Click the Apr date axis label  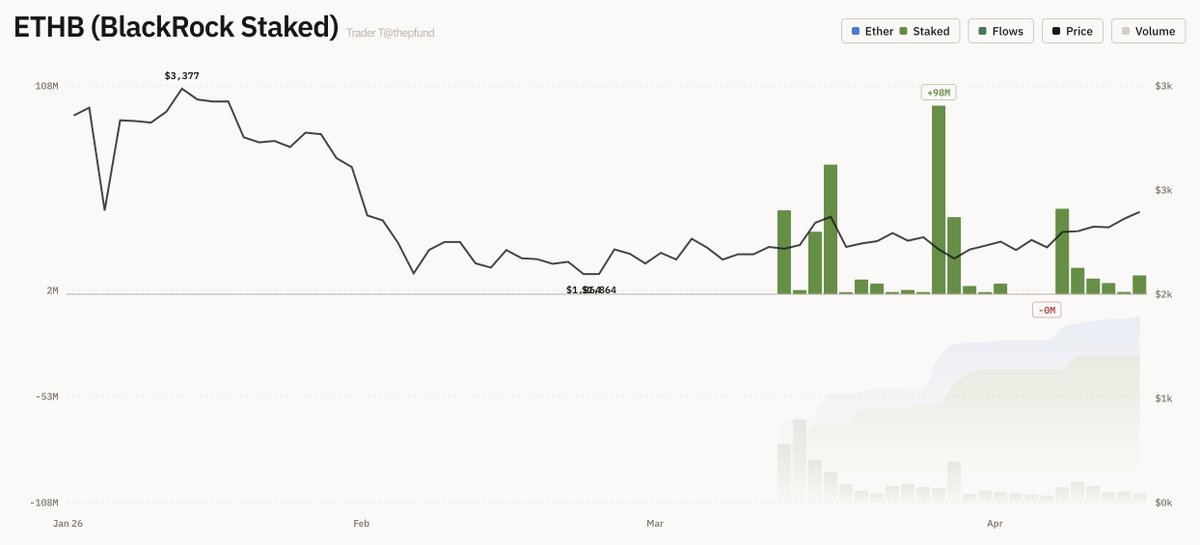coord(995,523)
